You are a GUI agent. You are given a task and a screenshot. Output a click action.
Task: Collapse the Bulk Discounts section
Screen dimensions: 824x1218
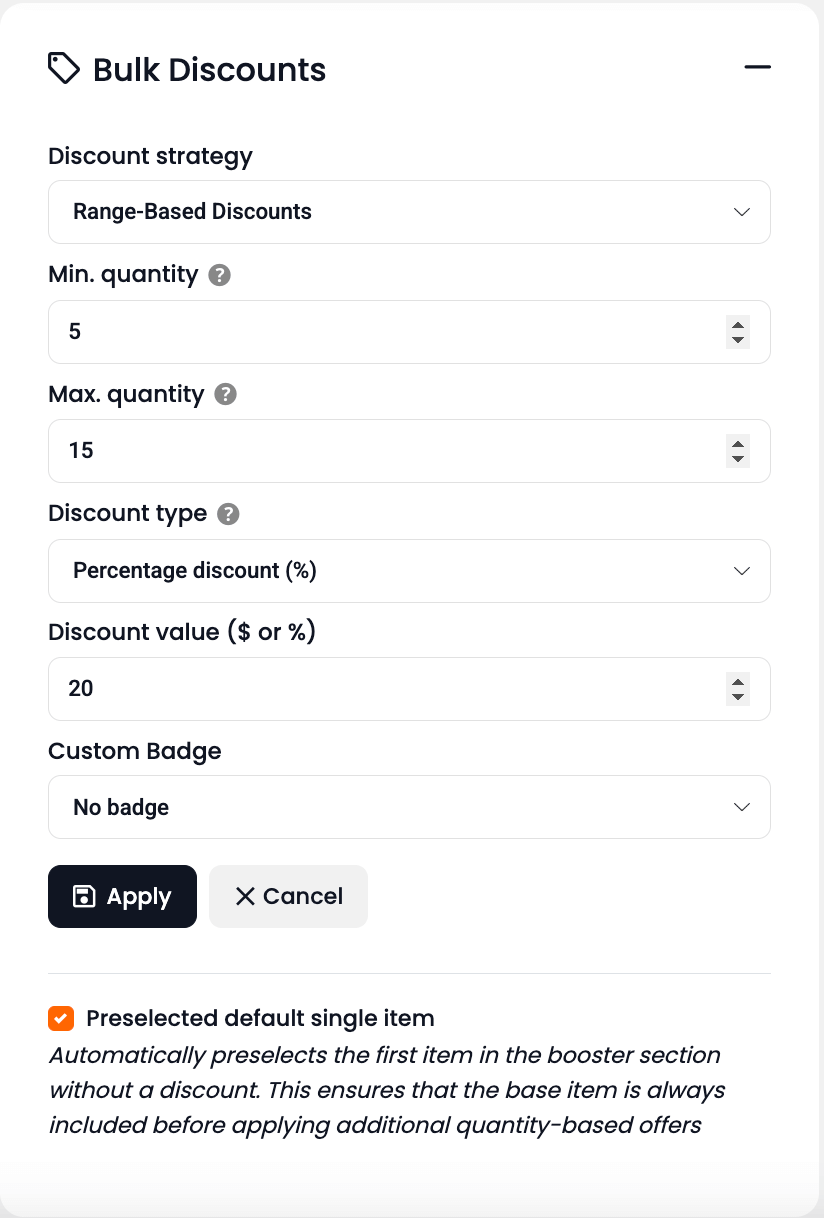(x=758, y=67)
